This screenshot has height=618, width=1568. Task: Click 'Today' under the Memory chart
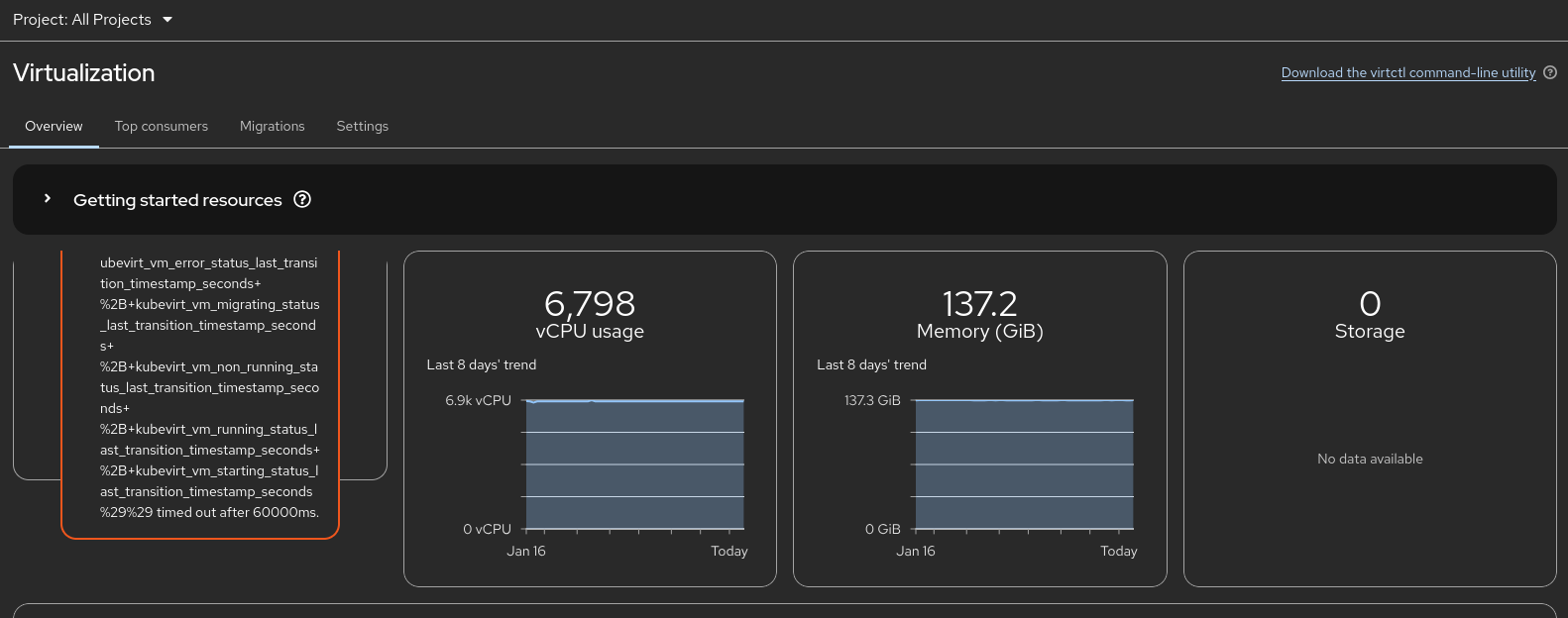coord(1119,551)
